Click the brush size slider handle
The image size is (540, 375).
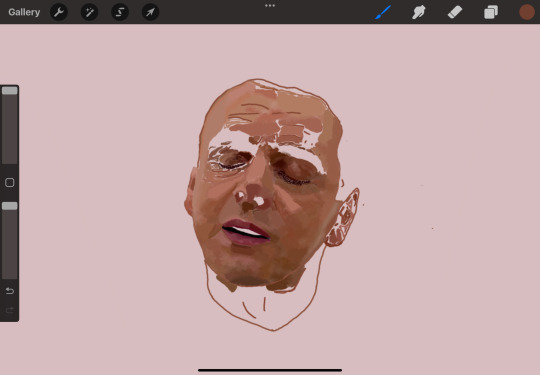10,91
